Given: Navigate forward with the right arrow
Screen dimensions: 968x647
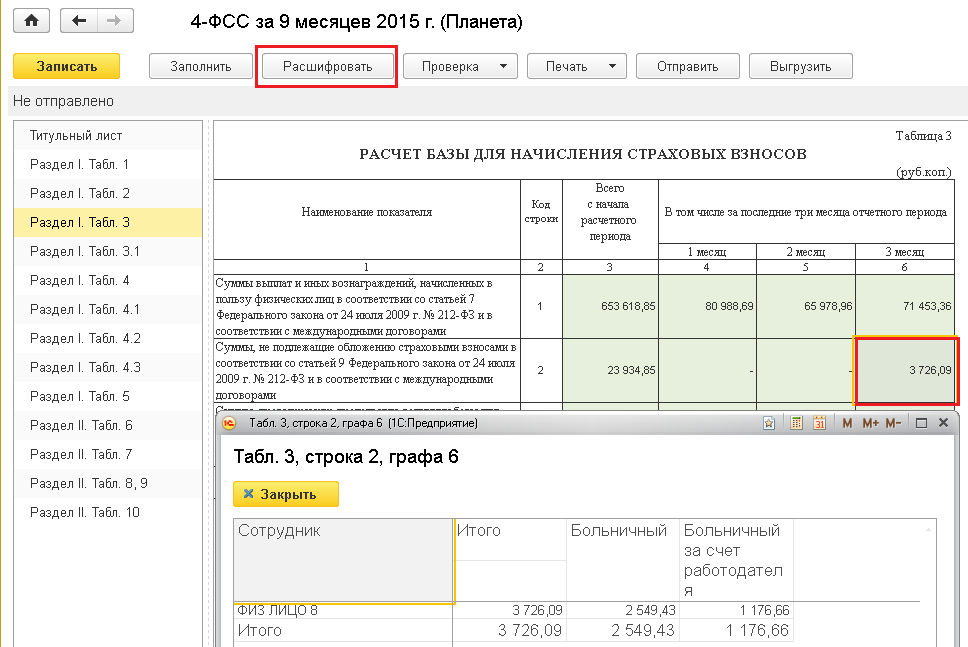Looking at the screenshot, I should [x=114, y=21].
